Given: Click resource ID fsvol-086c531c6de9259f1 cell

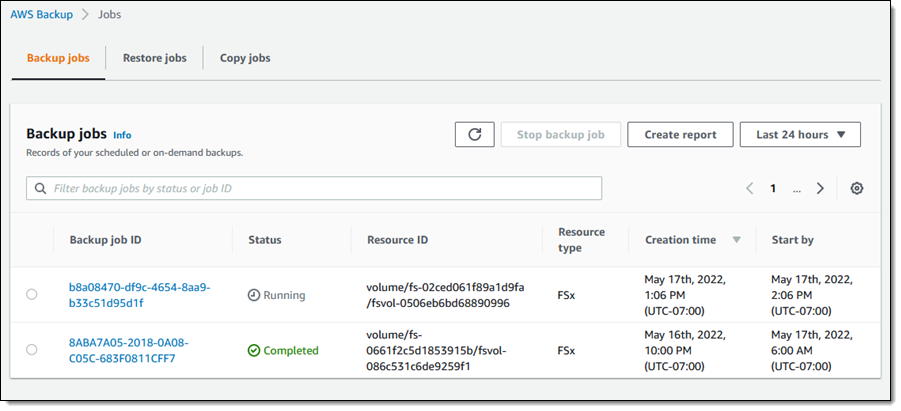Looking at the screenshot, I should point(436,351).
